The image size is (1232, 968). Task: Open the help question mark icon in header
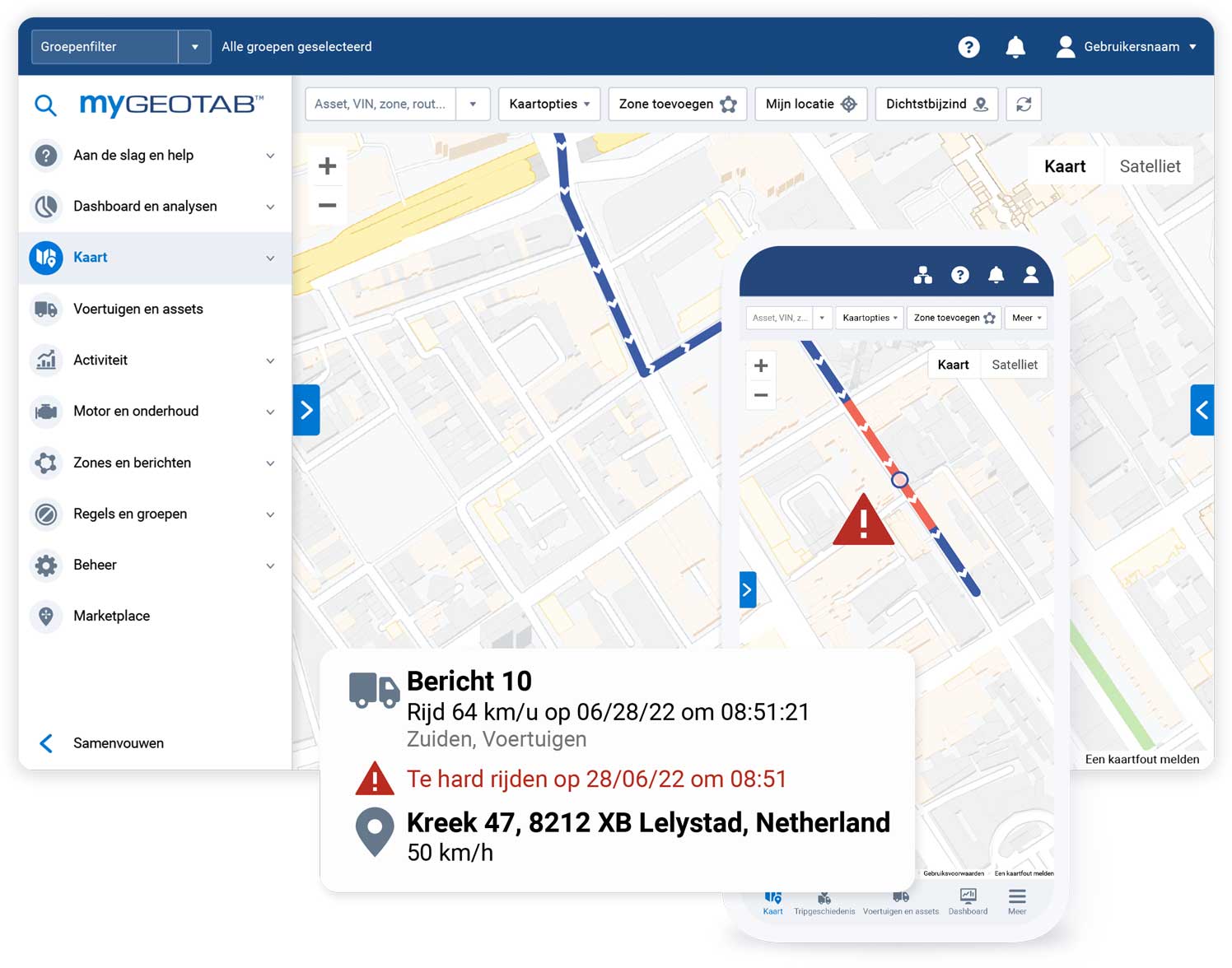(x=968, y=47)
